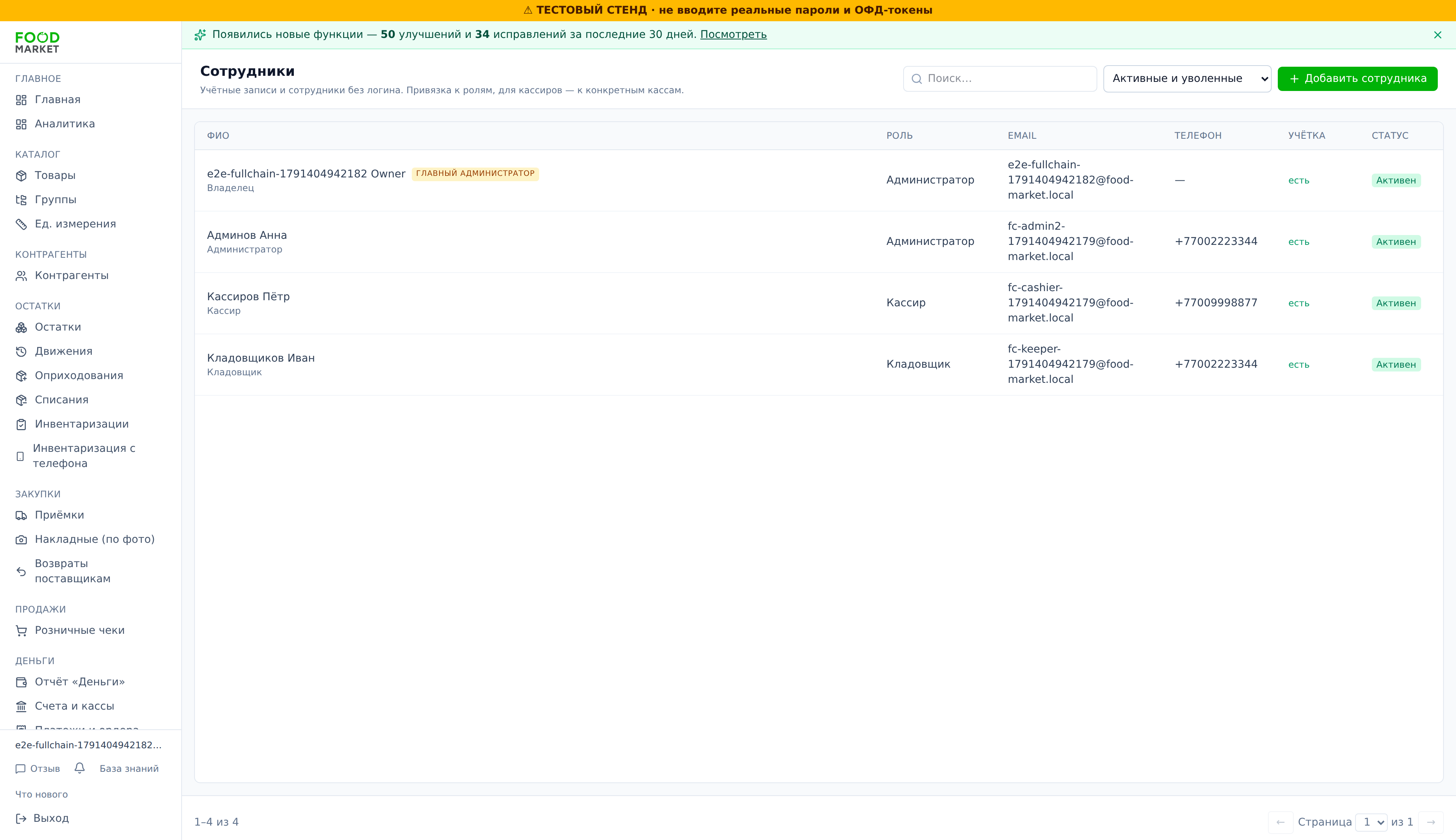The width and height of the screenshot is (1456, 840).
Task: Click the notification bell icon
Action: click(x=80, y=768)
